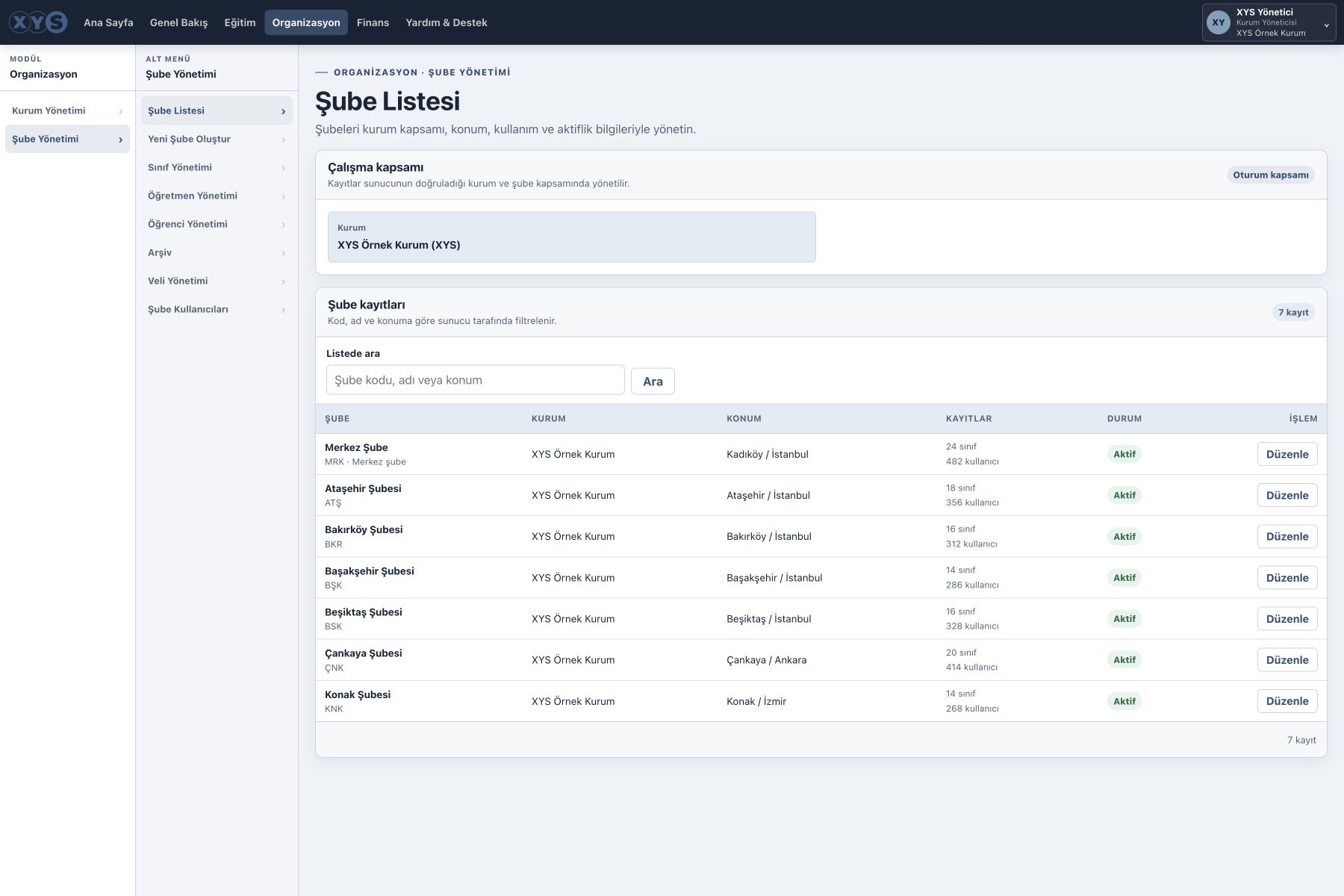Click the Beşiktaş Şubesi branch name
The image size is (1344, 896).
pos(363,612)
